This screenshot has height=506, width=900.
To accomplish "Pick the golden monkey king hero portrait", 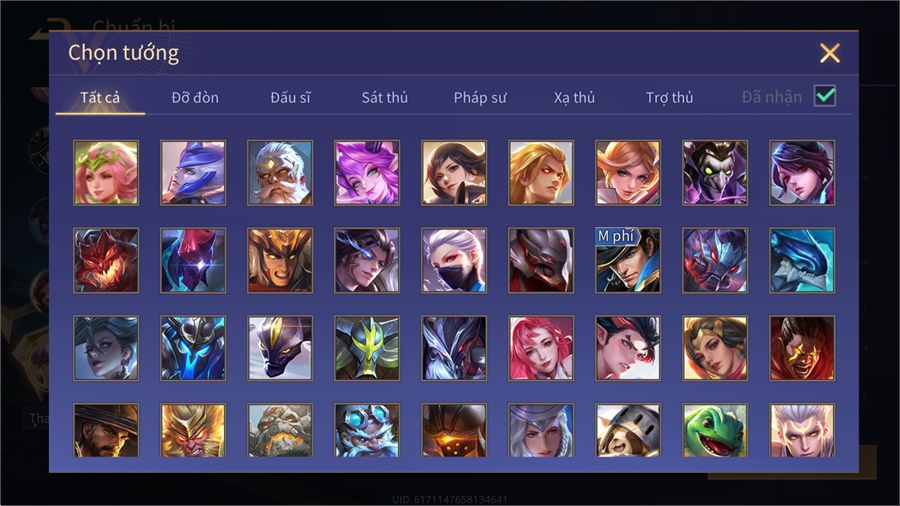I will [x=193, y=430].
